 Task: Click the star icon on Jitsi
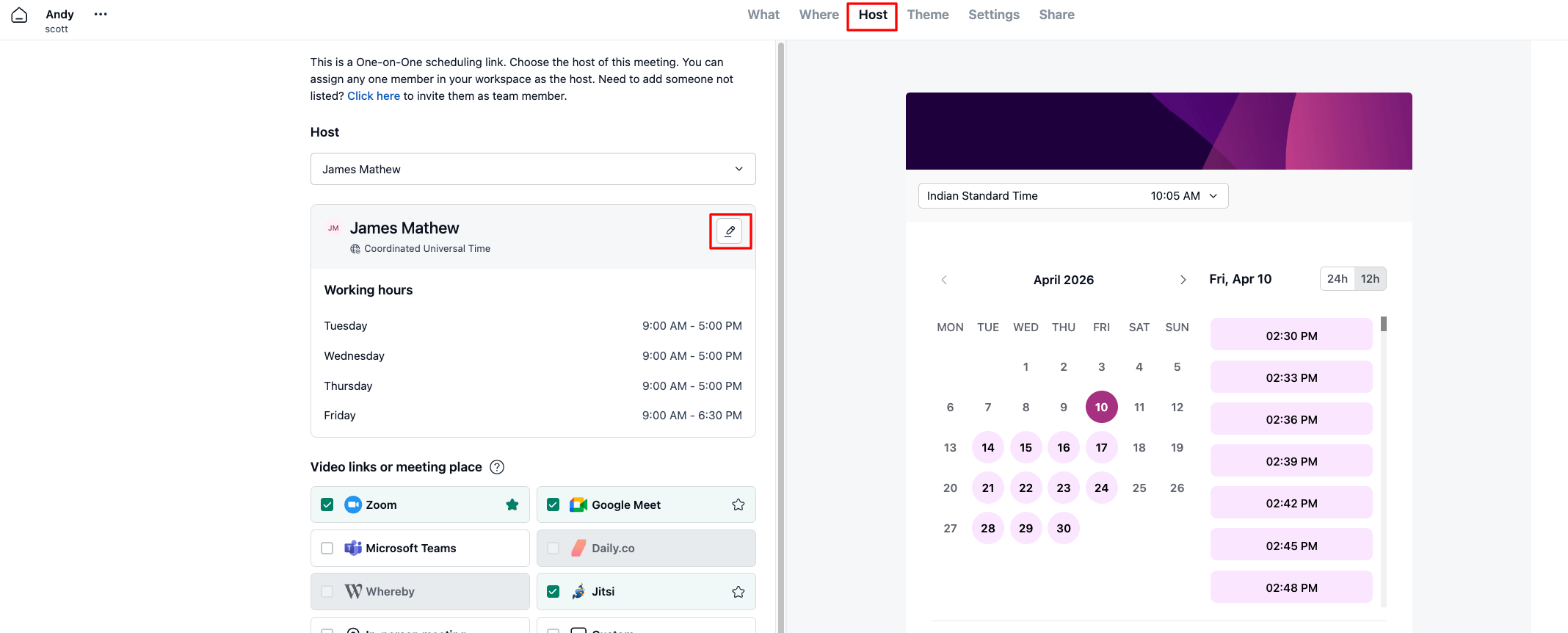tap(738, 592)
